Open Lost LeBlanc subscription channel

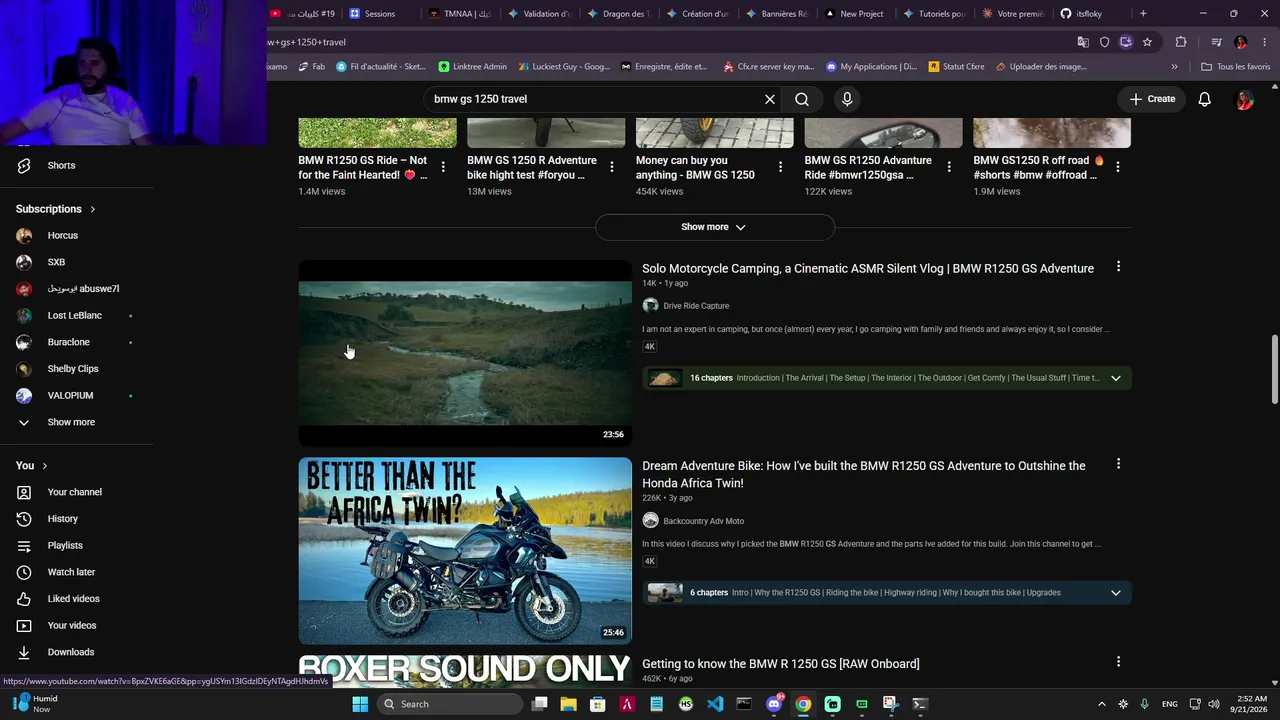(x=76, y=316)
